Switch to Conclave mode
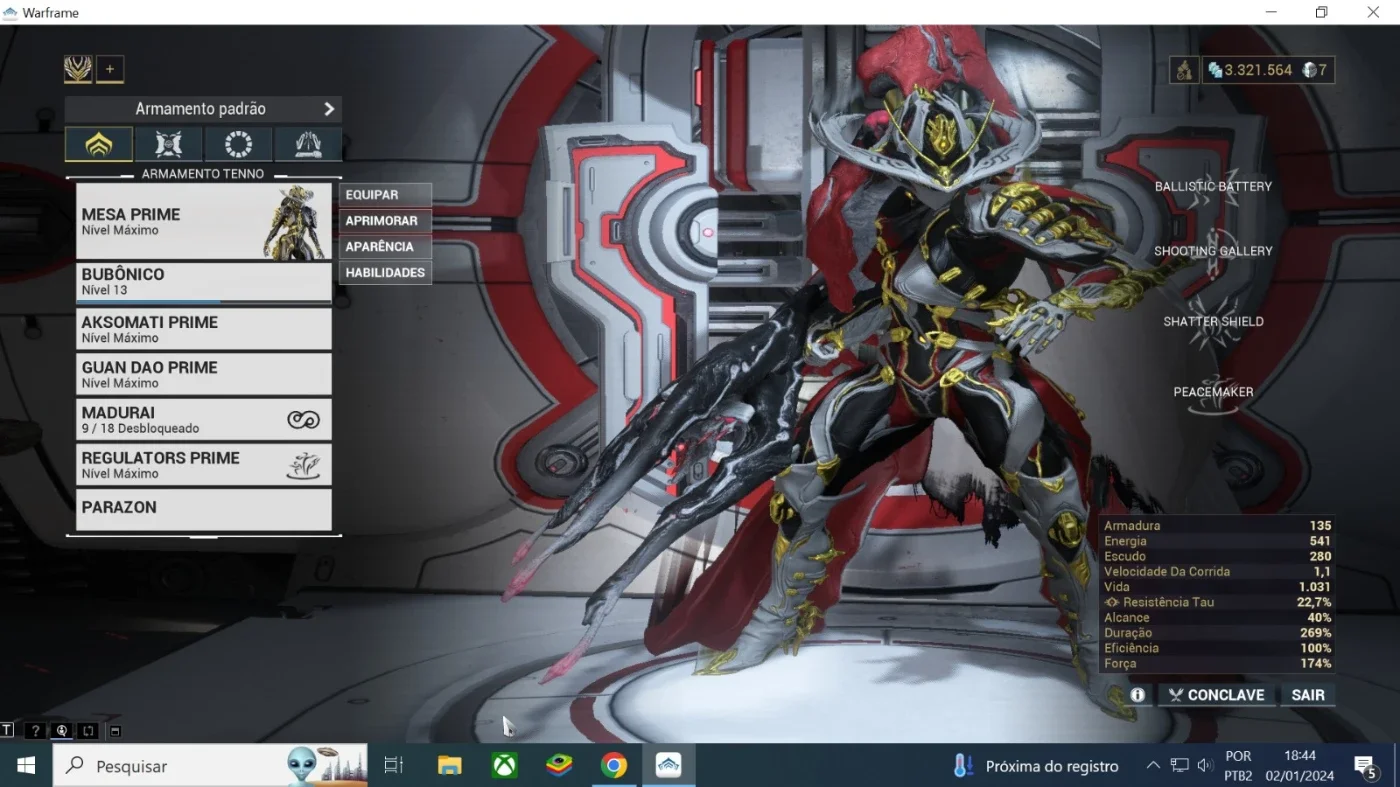Image resolution: width=1400 pixels, height=787 pixels. [x=1217, y=695]
